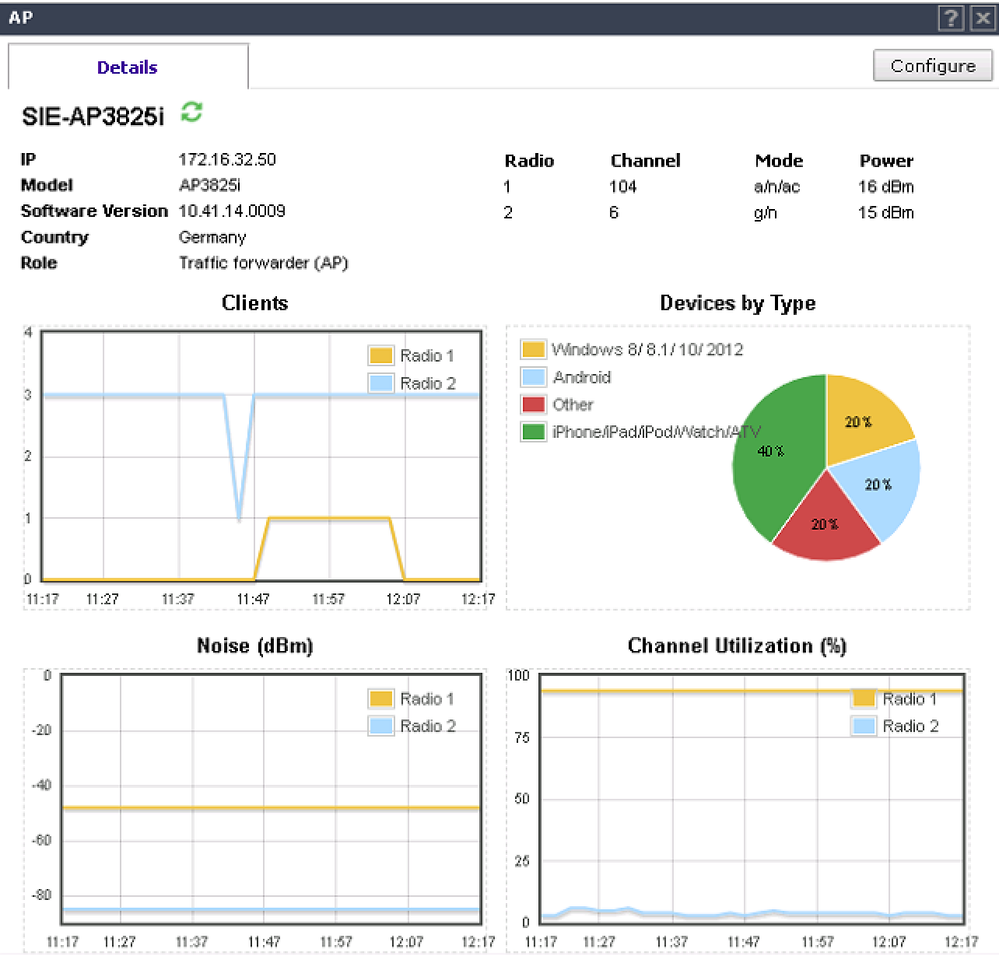The width and height of the screenshot is (999, 955).
Task: Close the AP dialog with X icon
Action: coord(983,18)
